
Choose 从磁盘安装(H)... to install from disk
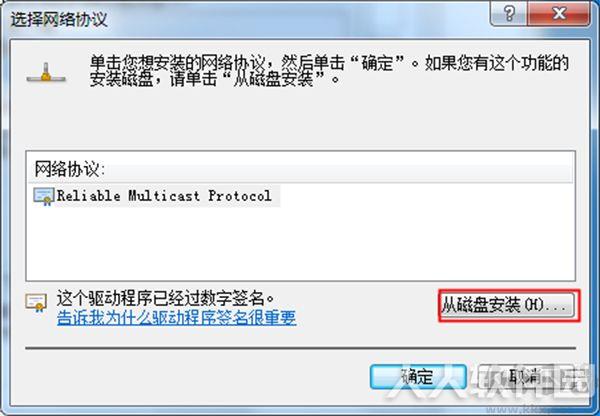point(507,305)
